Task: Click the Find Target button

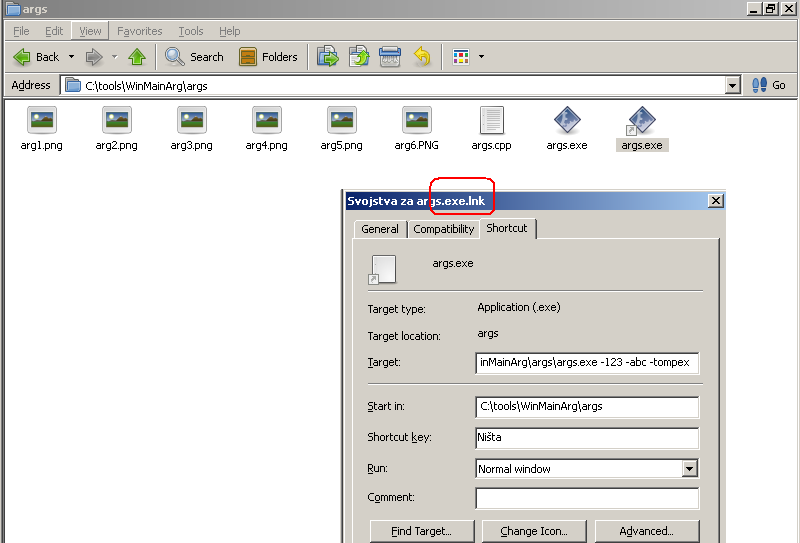Action: tap(422, 531)
